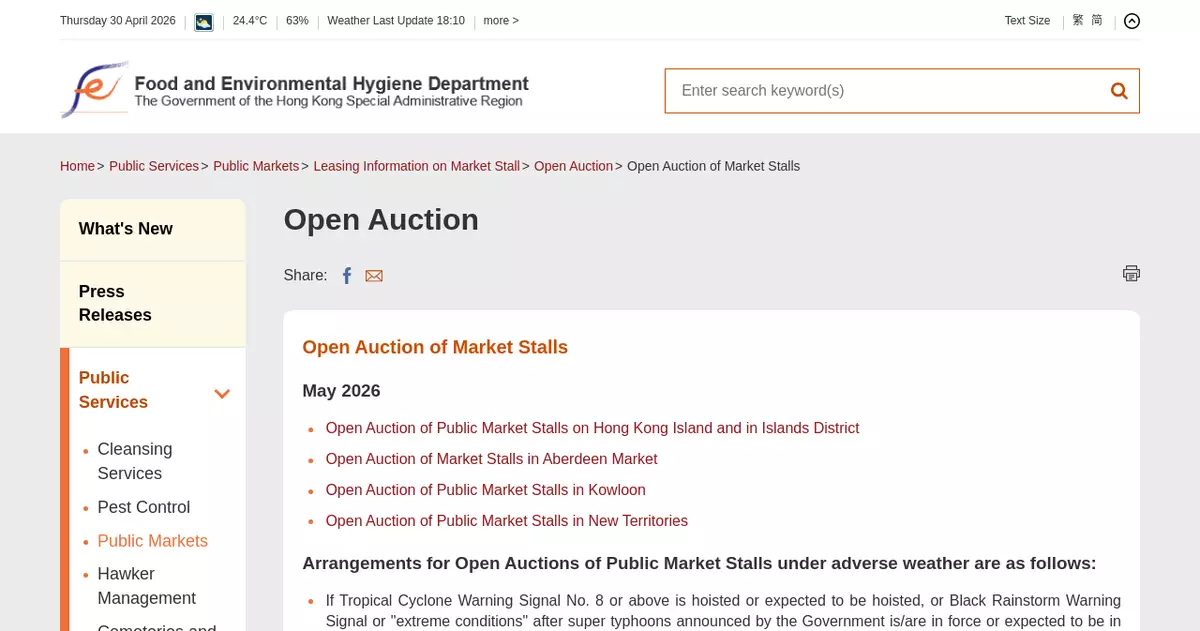The width and height of the screenshot is (1200, 631).
Task: Click the print page icon
Action: point(1131,273)
